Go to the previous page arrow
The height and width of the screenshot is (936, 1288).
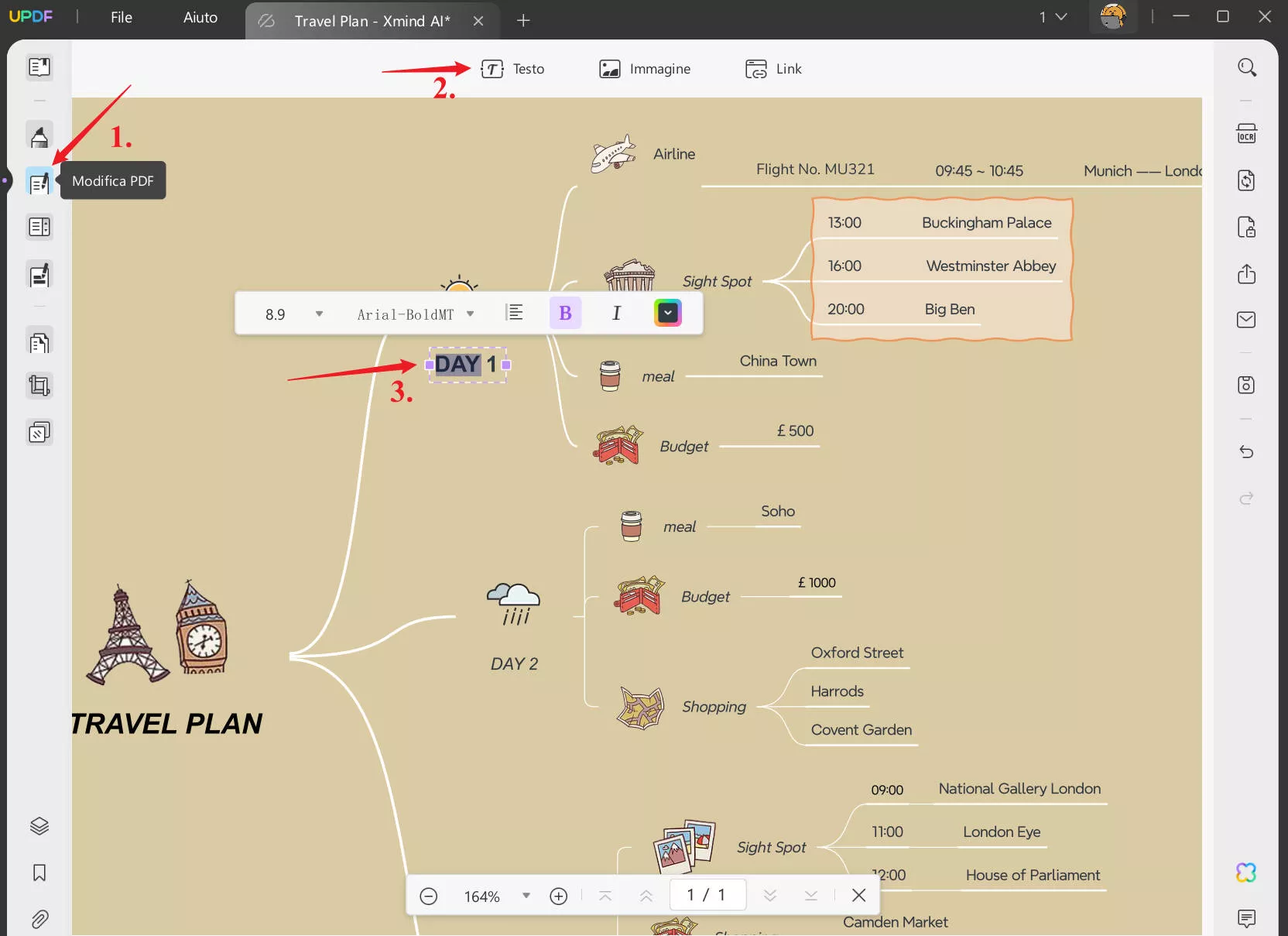(x=646, y=896)
